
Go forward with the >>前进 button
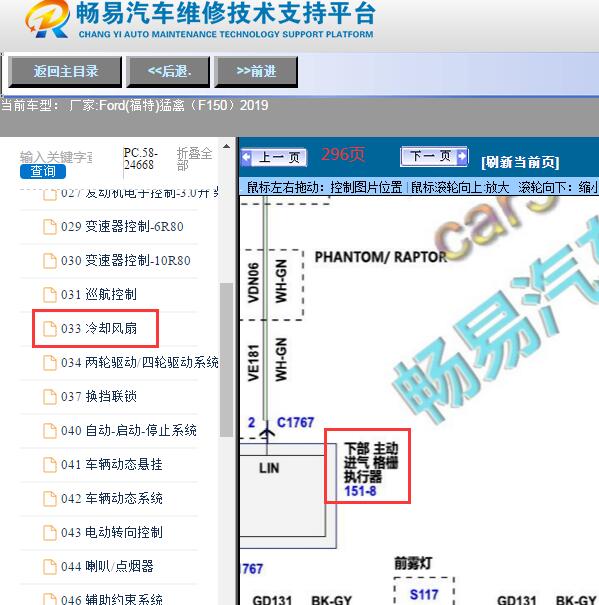click(x=256, y=71)
